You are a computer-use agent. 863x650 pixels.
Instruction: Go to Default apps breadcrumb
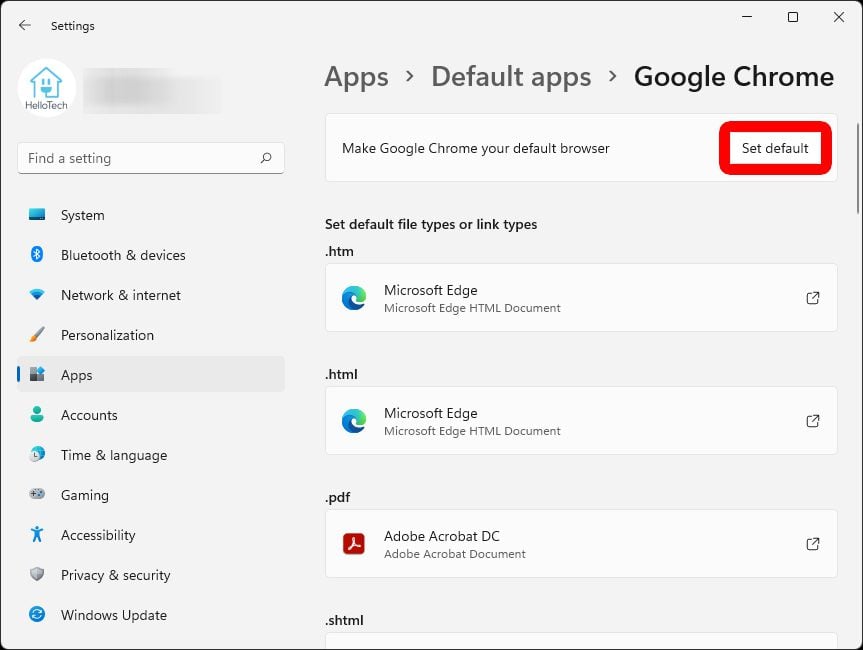(x=511, y=77)
